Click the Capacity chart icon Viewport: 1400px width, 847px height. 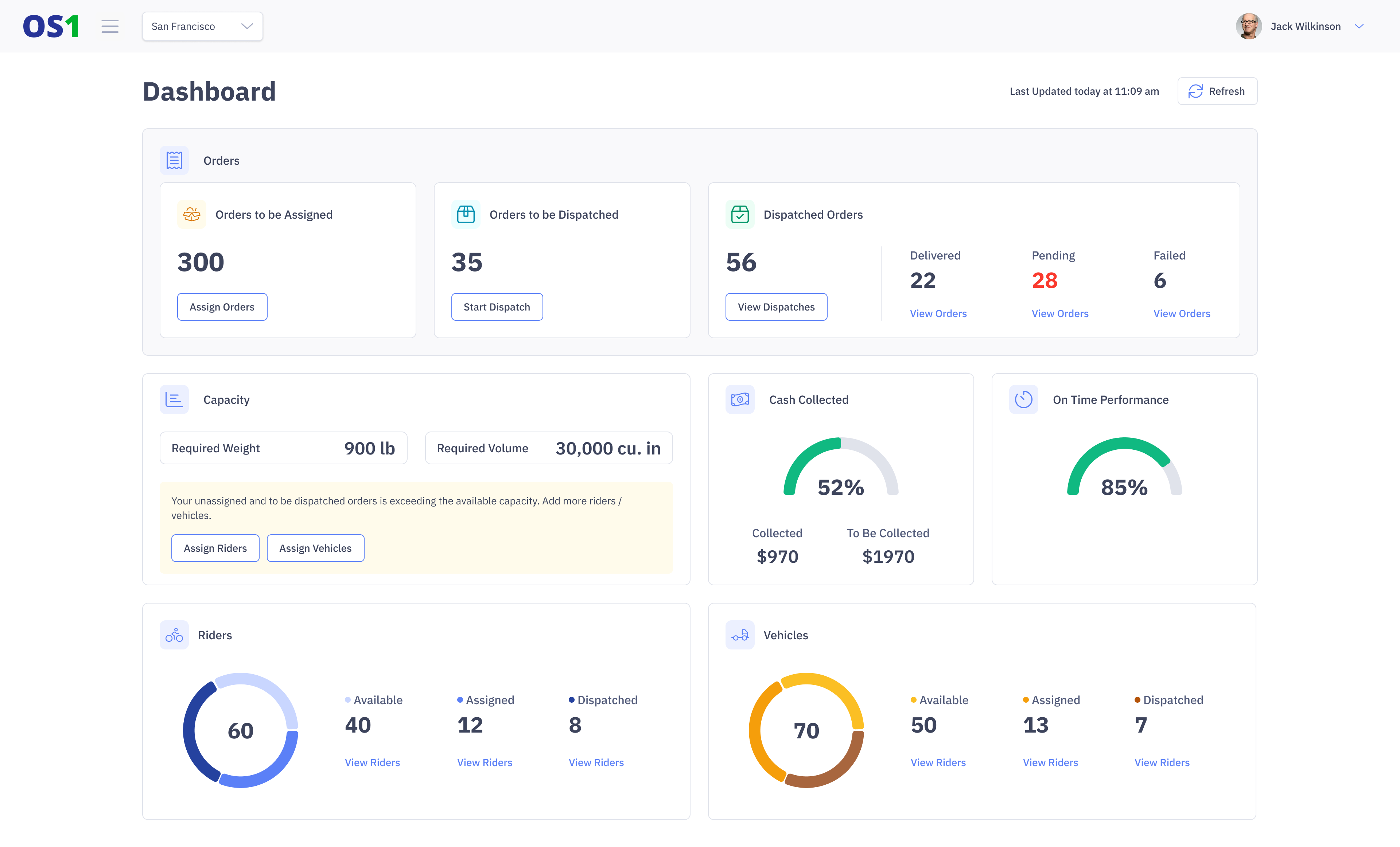coord(174,399)
